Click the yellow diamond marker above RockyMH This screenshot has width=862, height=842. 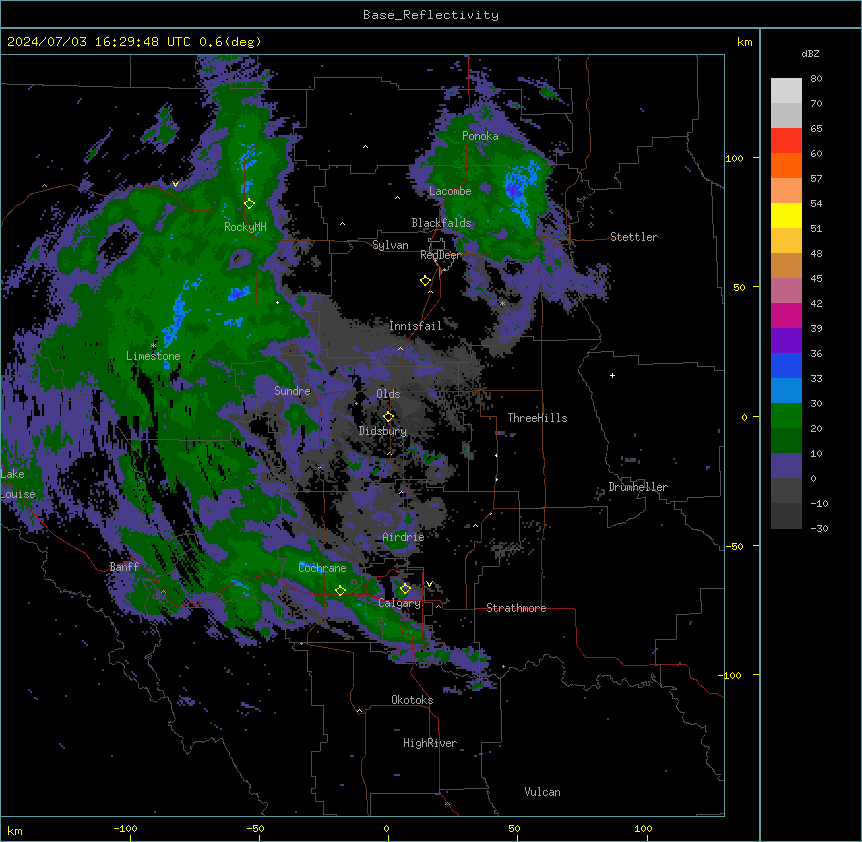tap(249, 203)
